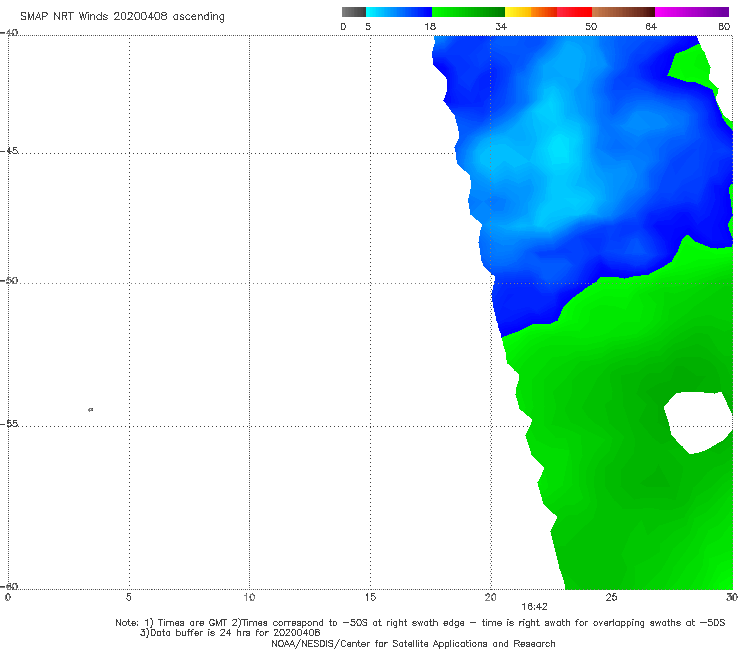Screen dimensions: 740x650
Task: Click the longitude axis label 25
Action: [611, 597]
